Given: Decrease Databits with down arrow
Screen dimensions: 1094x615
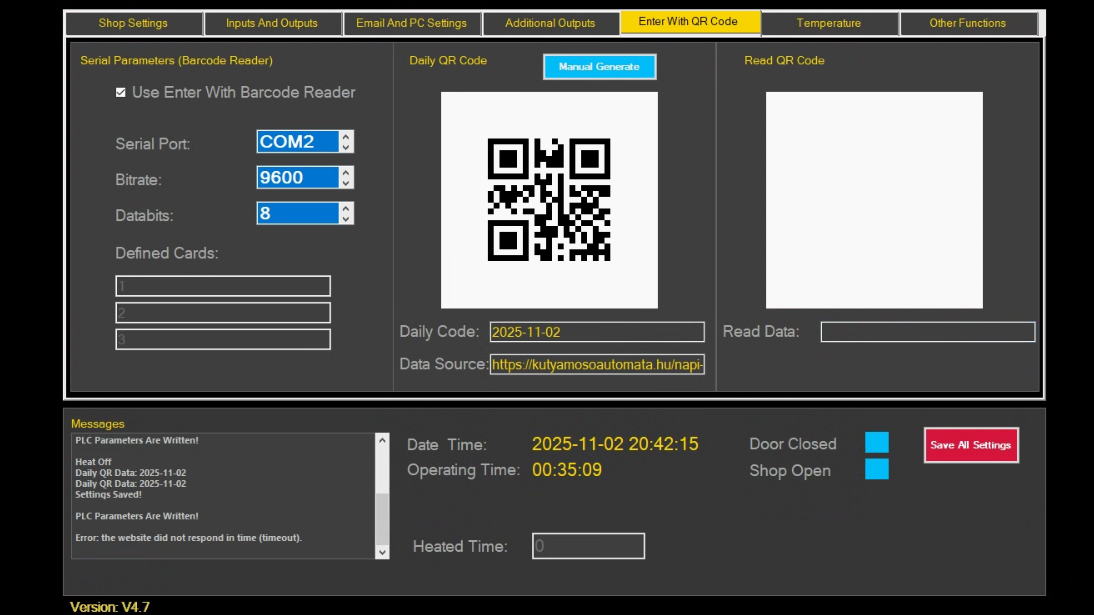Looking at the screenshot, I should click(346, 219).
